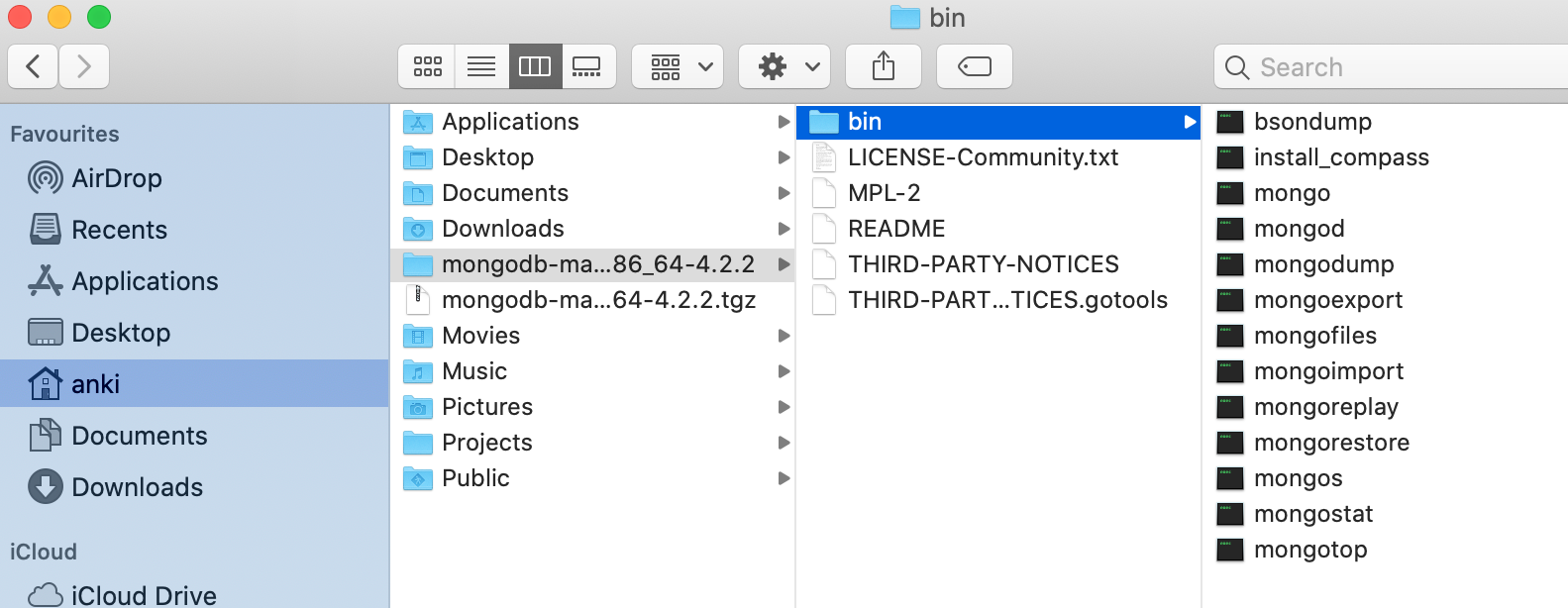
Task: Select the anki home folder in the sidebar
Action: point(194,383)
